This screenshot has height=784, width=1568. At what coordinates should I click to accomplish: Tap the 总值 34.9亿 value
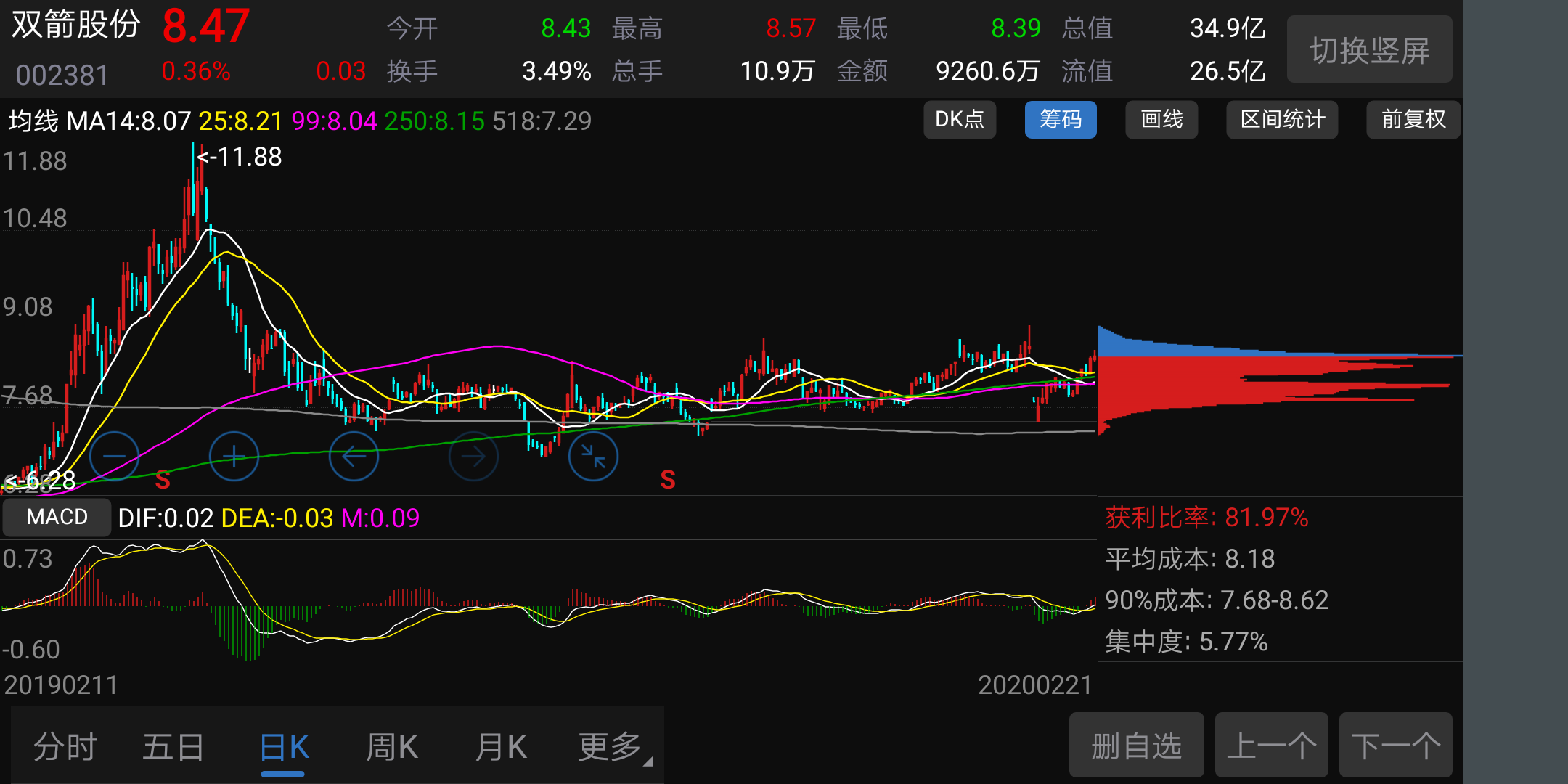(x=1227, y=28)
